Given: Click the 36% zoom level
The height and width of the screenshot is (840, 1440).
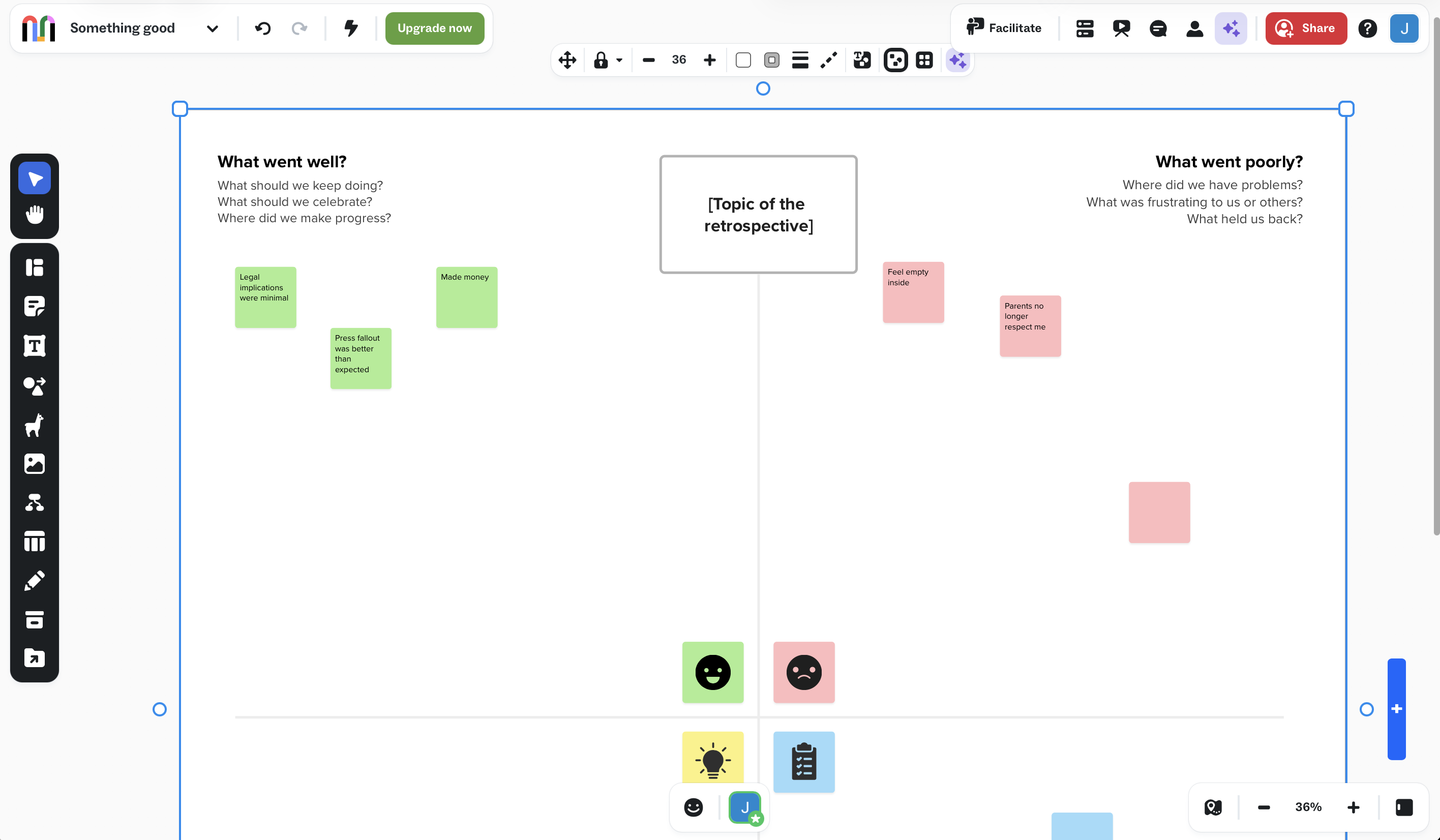Looking at the screenshot, I should click(1308, 807).
